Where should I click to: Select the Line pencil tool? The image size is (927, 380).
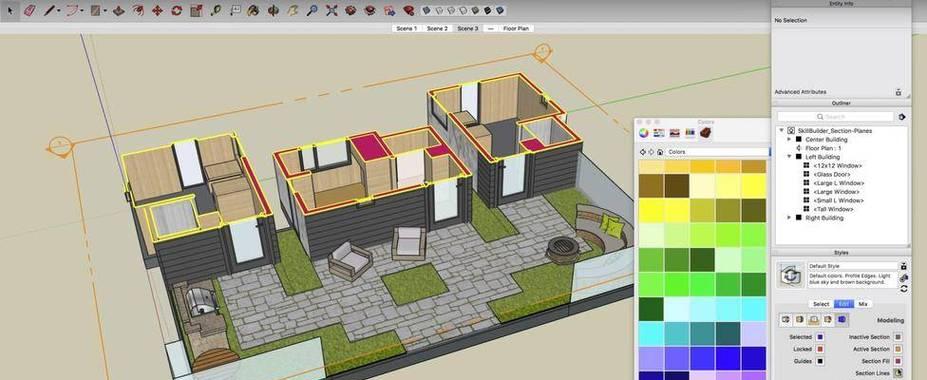pyautogui.click(x=50, y=11)
